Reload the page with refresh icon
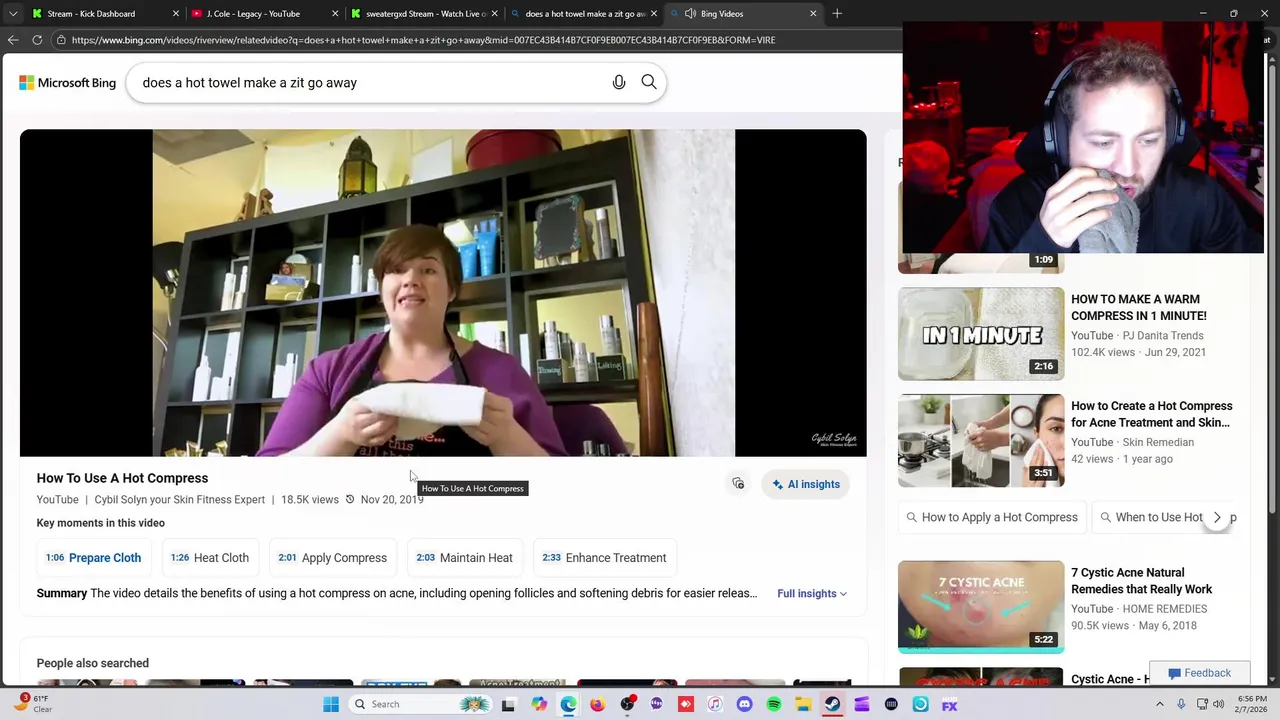1280x720 pixels. [37, 40]
